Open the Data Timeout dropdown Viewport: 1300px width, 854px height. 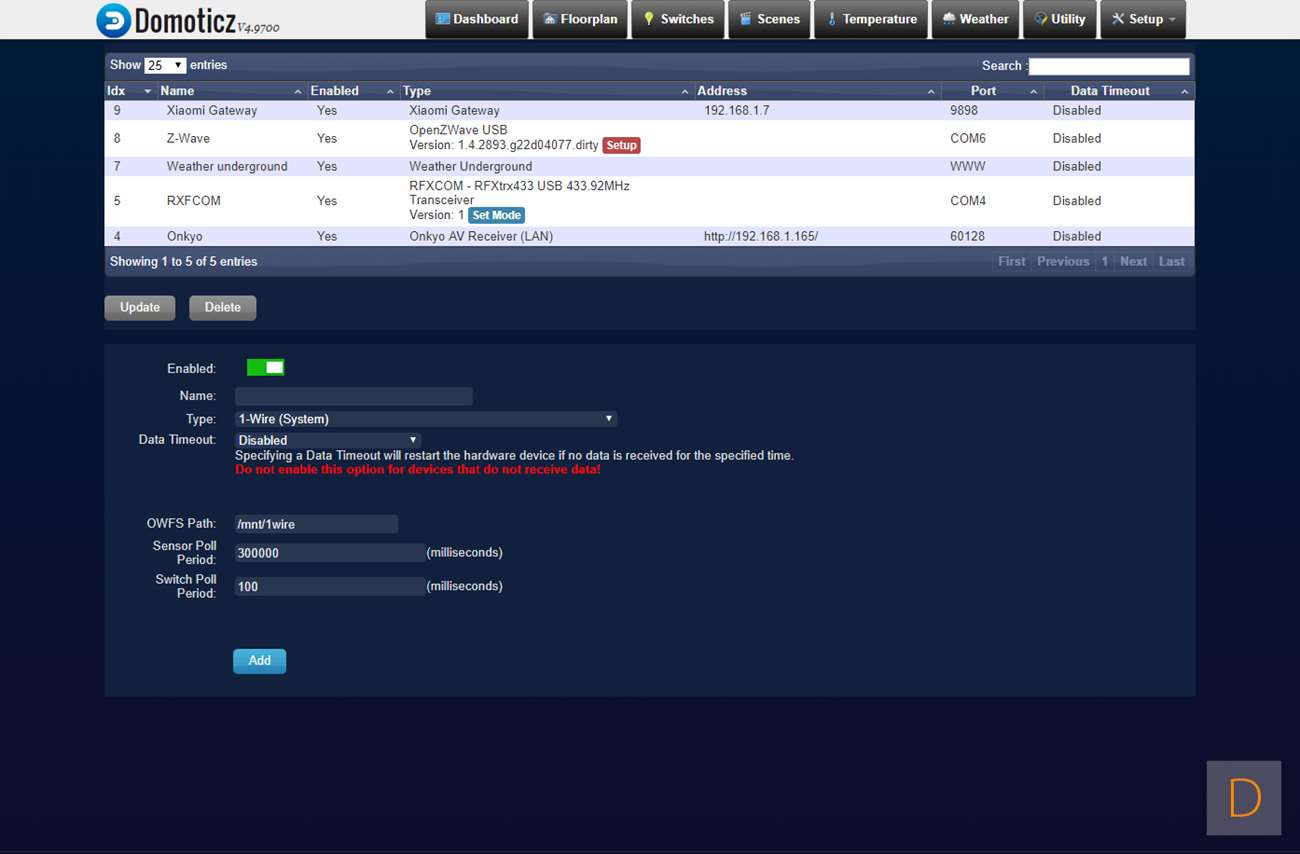[327, 440]
